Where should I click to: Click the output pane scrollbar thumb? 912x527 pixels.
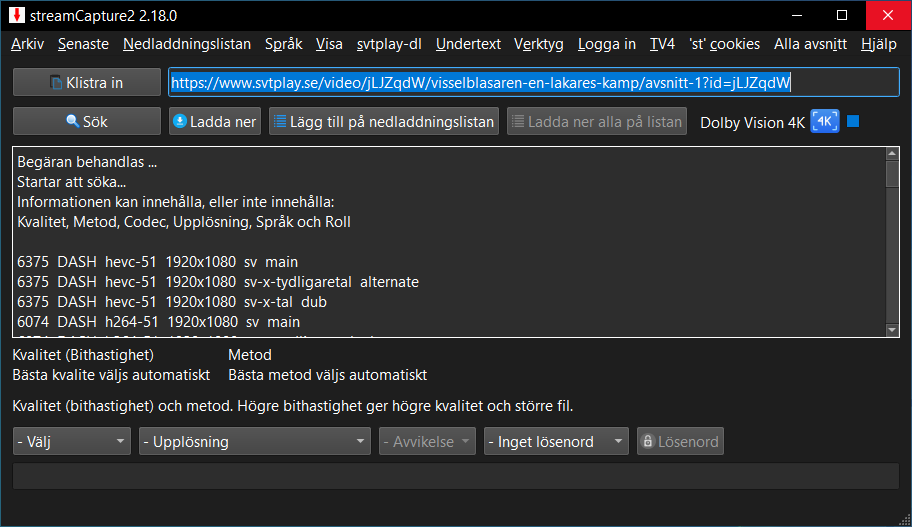pyautogui.click(x=892, y=173)
